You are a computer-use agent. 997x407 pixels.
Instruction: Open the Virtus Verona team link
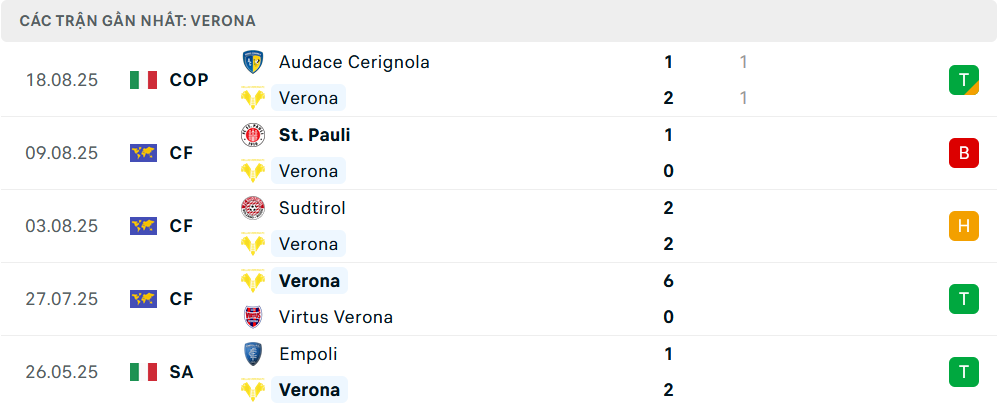(x=335, y=317)
